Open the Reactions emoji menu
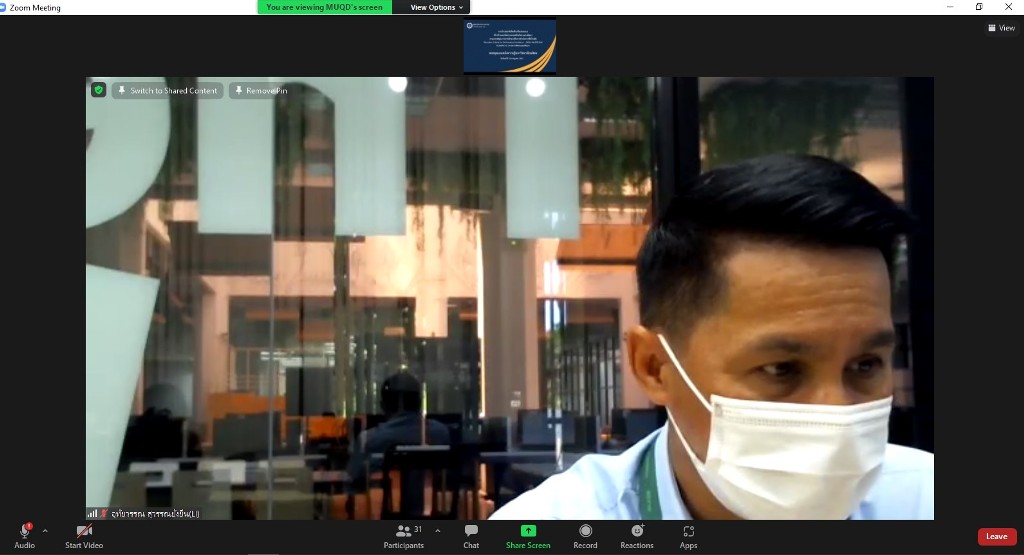 click(x=637, y=531)
